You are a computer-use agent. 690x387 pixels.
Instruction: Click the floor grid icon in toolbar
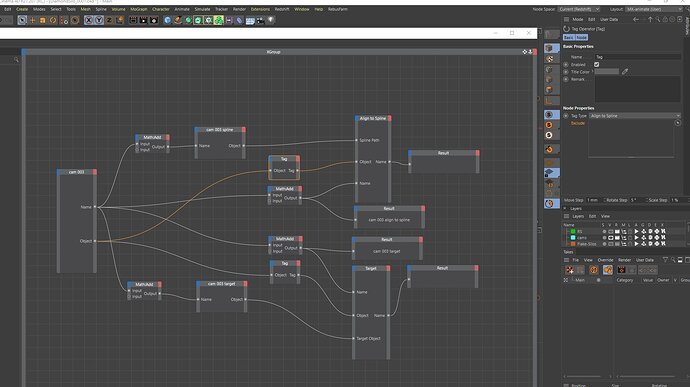click(x=250, y=20)
